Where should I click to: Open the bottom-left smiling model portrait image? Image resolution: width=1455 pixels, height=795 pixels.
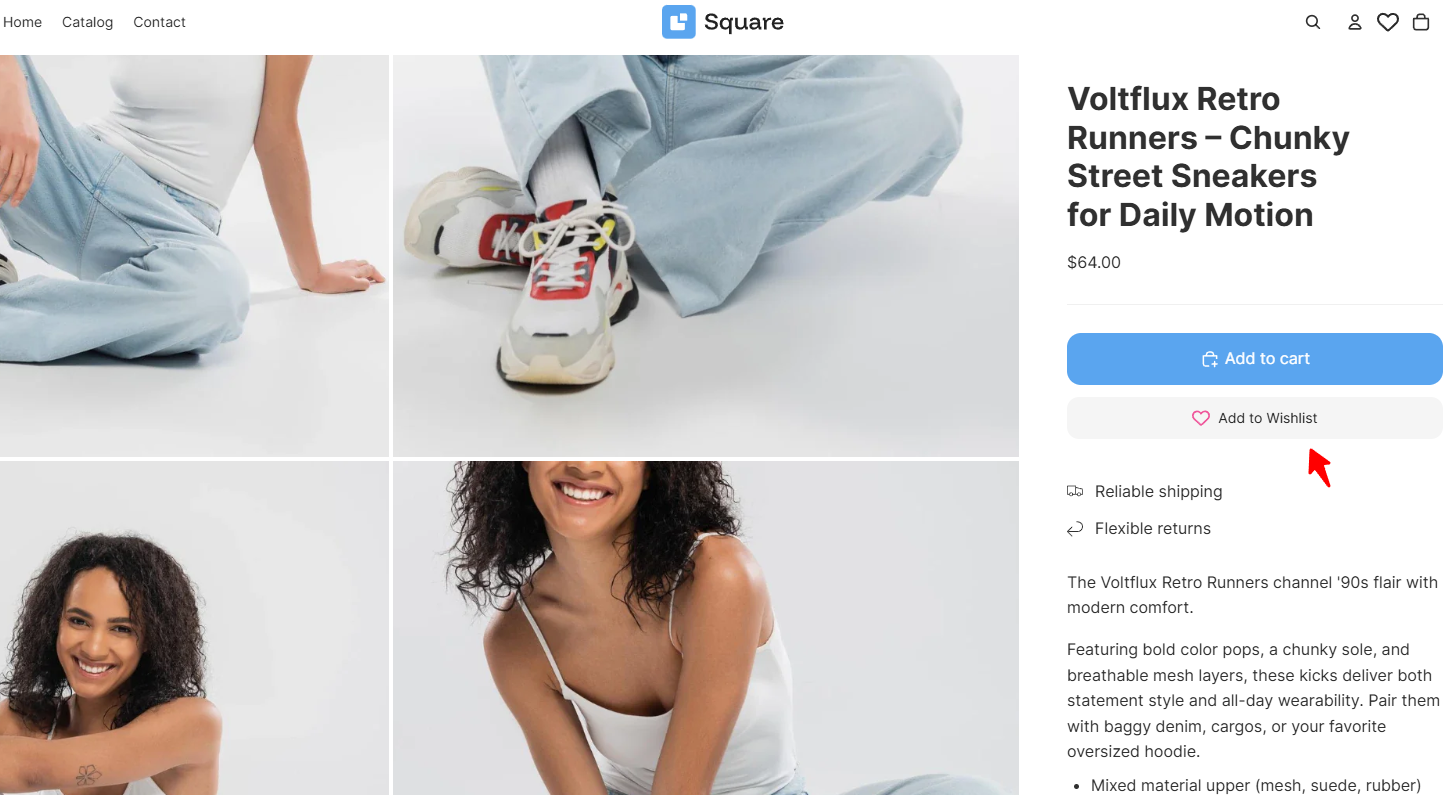click(x=194, y=628)
